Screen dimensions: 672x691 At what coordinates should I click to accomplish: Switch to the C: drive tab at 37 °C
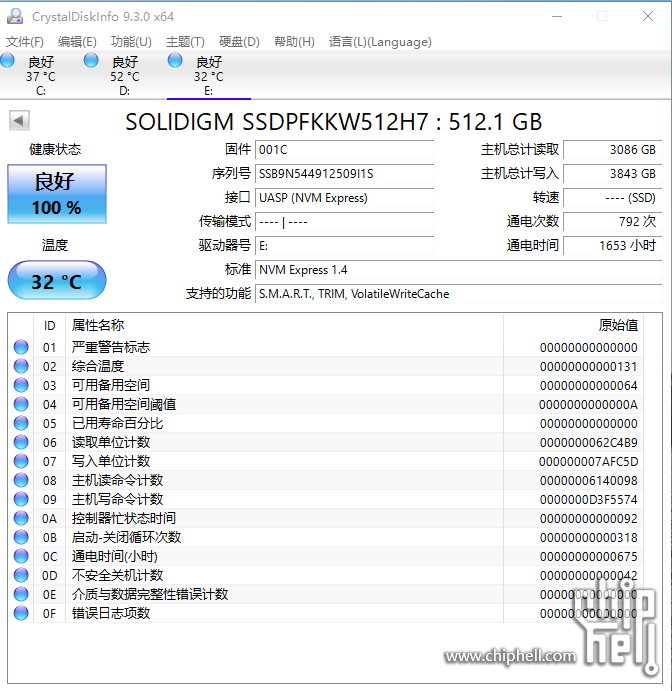click(41, 75)
